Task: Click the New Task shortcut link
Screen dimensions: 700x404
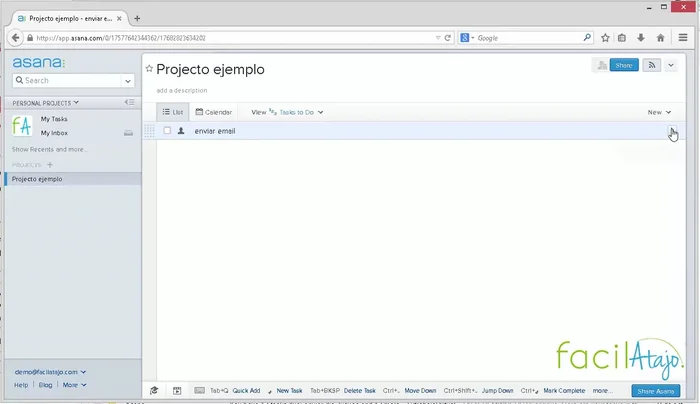Action: point(289,391)
